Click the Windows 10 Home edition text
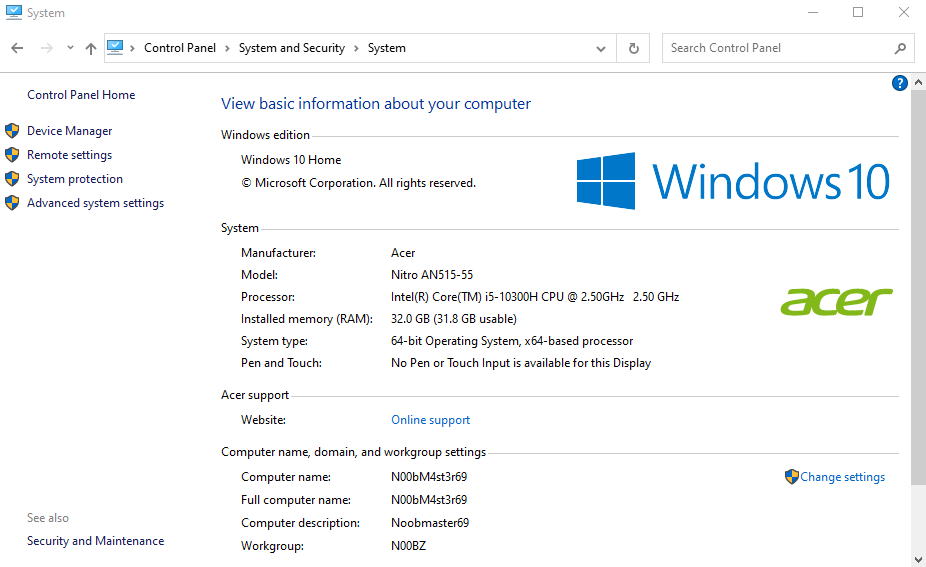The width and height of the screenshot is (926, 567). tap(291, 159)
